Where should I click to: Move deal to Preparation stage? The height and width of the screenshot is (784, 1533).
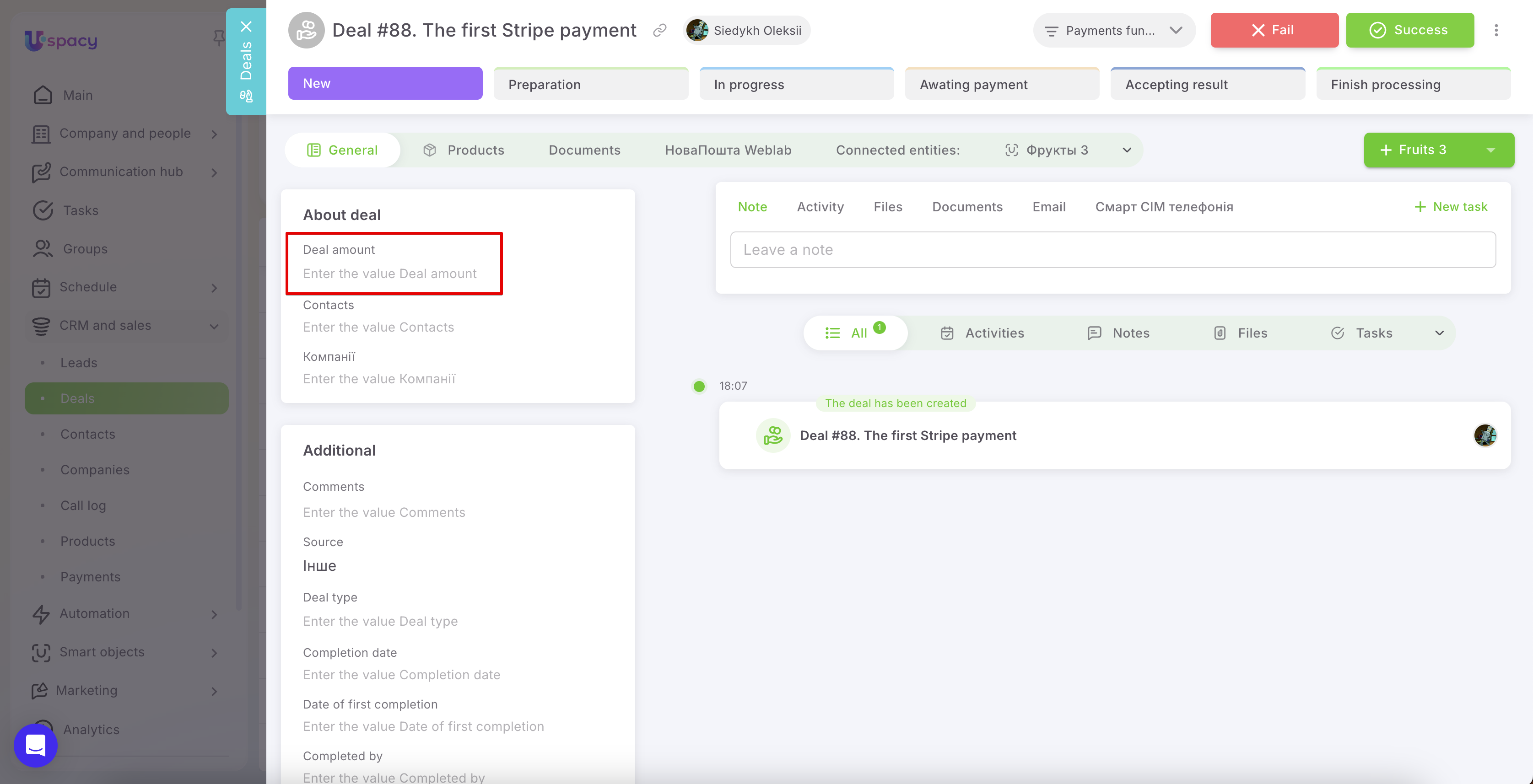(591, 84)
